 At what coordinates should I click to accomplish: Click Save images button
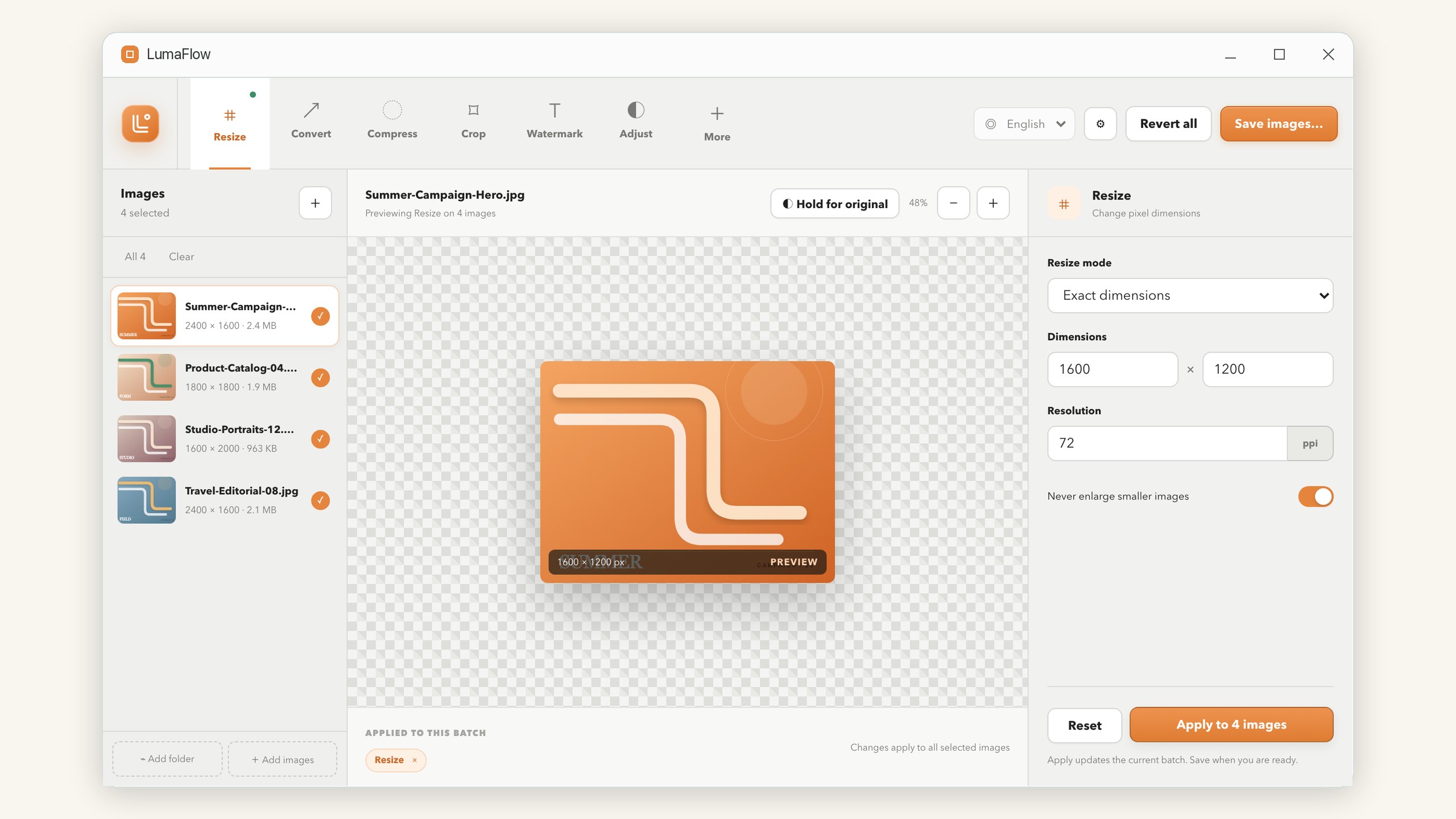(1279, 123)
